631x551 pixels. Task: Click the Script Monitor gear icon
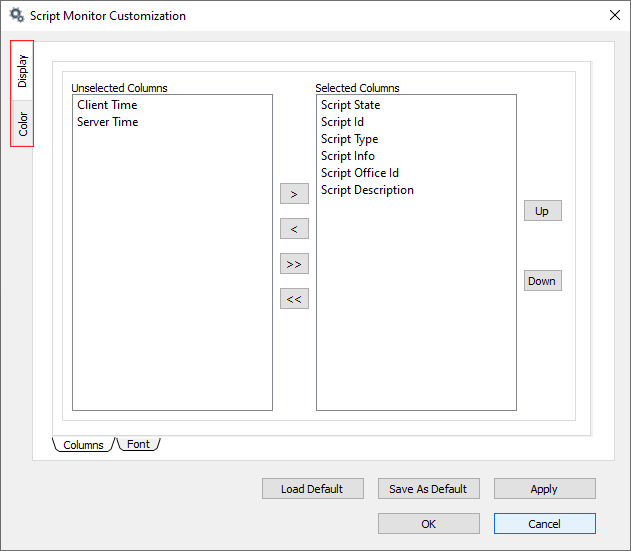[x=16, y=16]
